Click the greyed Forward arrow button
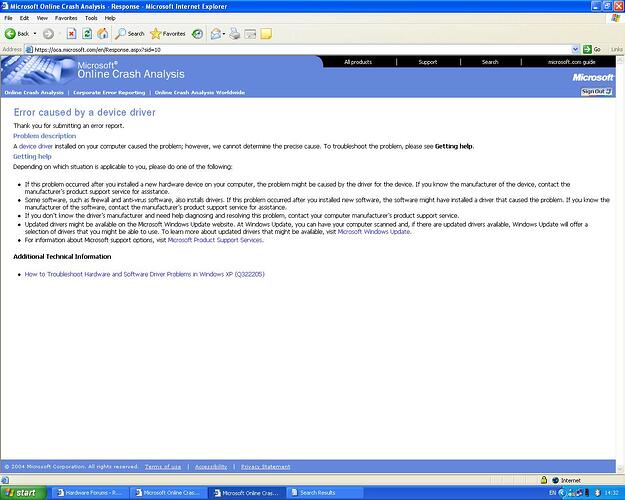Viewport: 625px width, 500px height. [x=48, y=34]
